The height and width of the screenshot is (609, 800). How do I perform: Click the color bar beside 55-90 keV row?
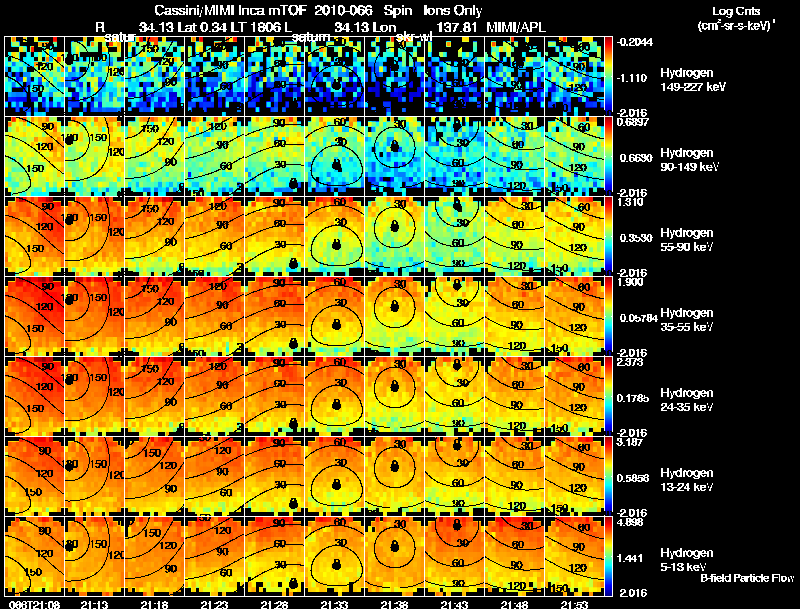pyautogui.click(x=609, y=236)
